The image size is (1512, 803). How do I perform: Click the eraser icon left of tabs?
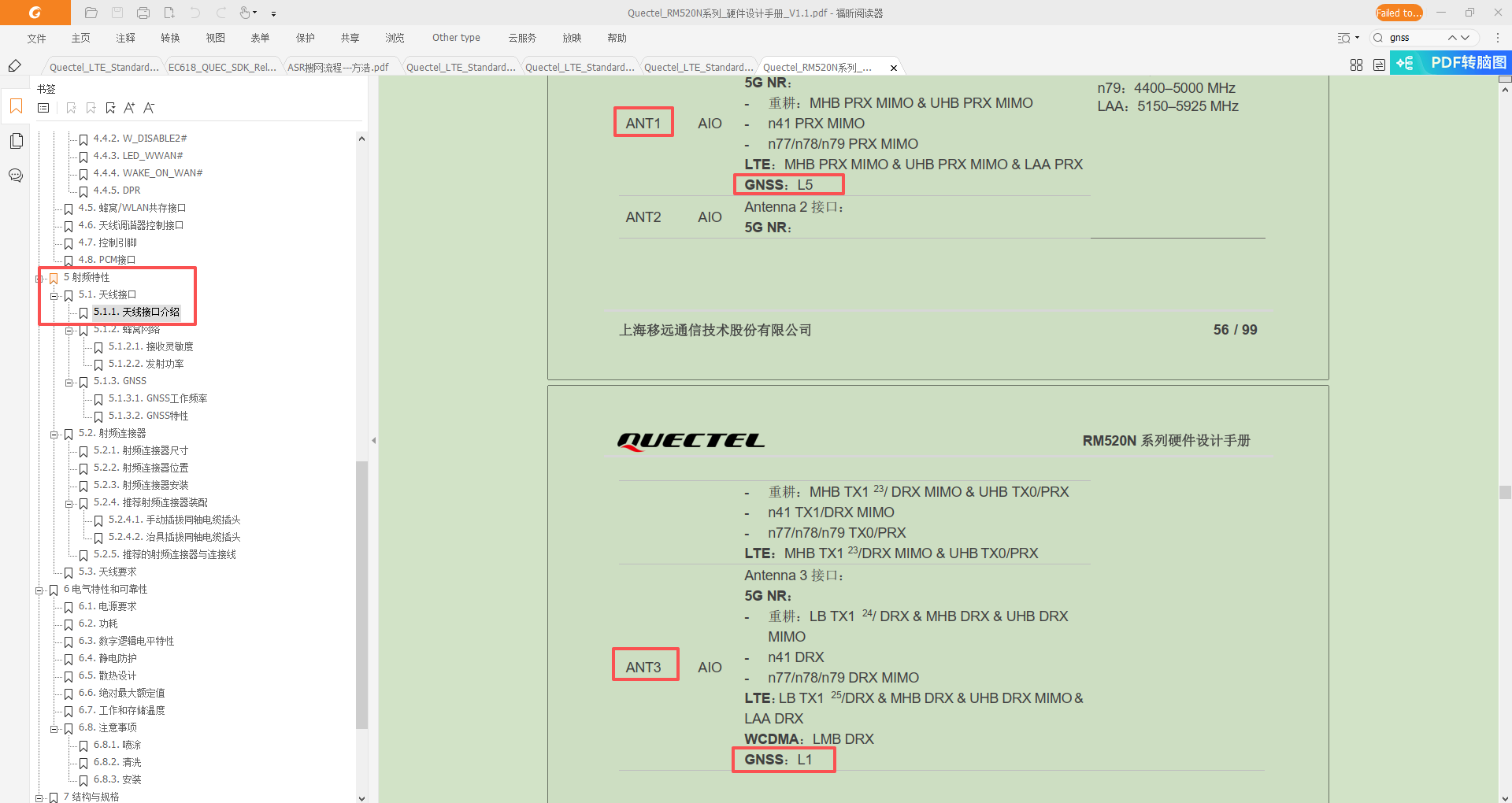point(14,66)
